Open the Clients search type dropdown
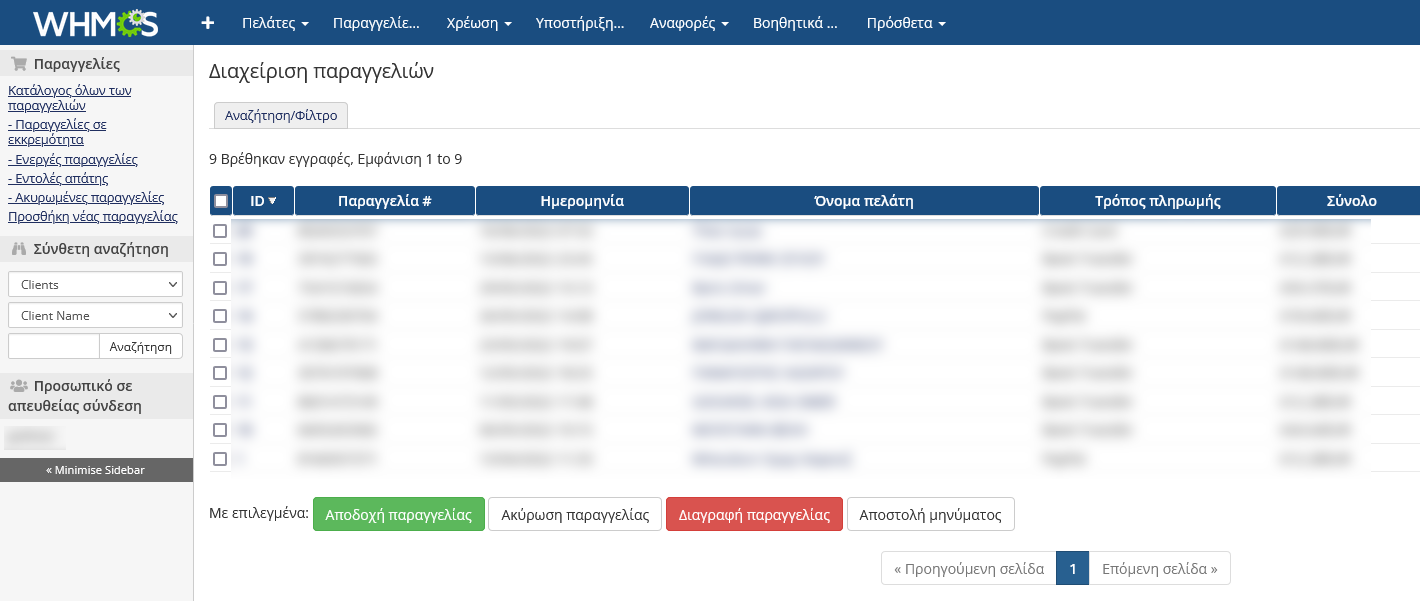The width and height of the screenshot is (1420, 601). pos(95,284)
